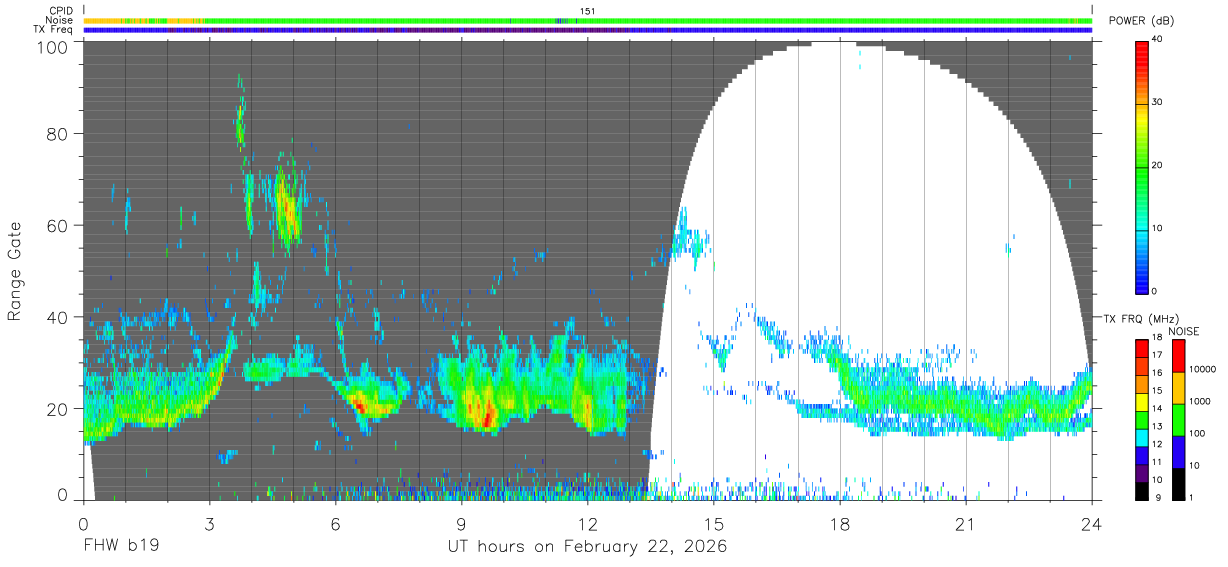1228x567 pixels.
Task: Click the x-axis tick label 6
Action: (x=335, y=524)
